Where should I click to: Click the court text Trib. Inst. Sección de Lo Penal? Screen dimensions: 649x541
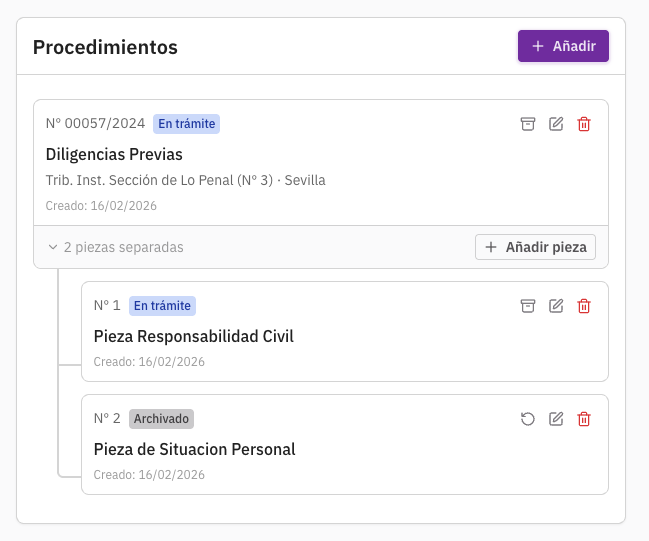[x=185, y=181]
